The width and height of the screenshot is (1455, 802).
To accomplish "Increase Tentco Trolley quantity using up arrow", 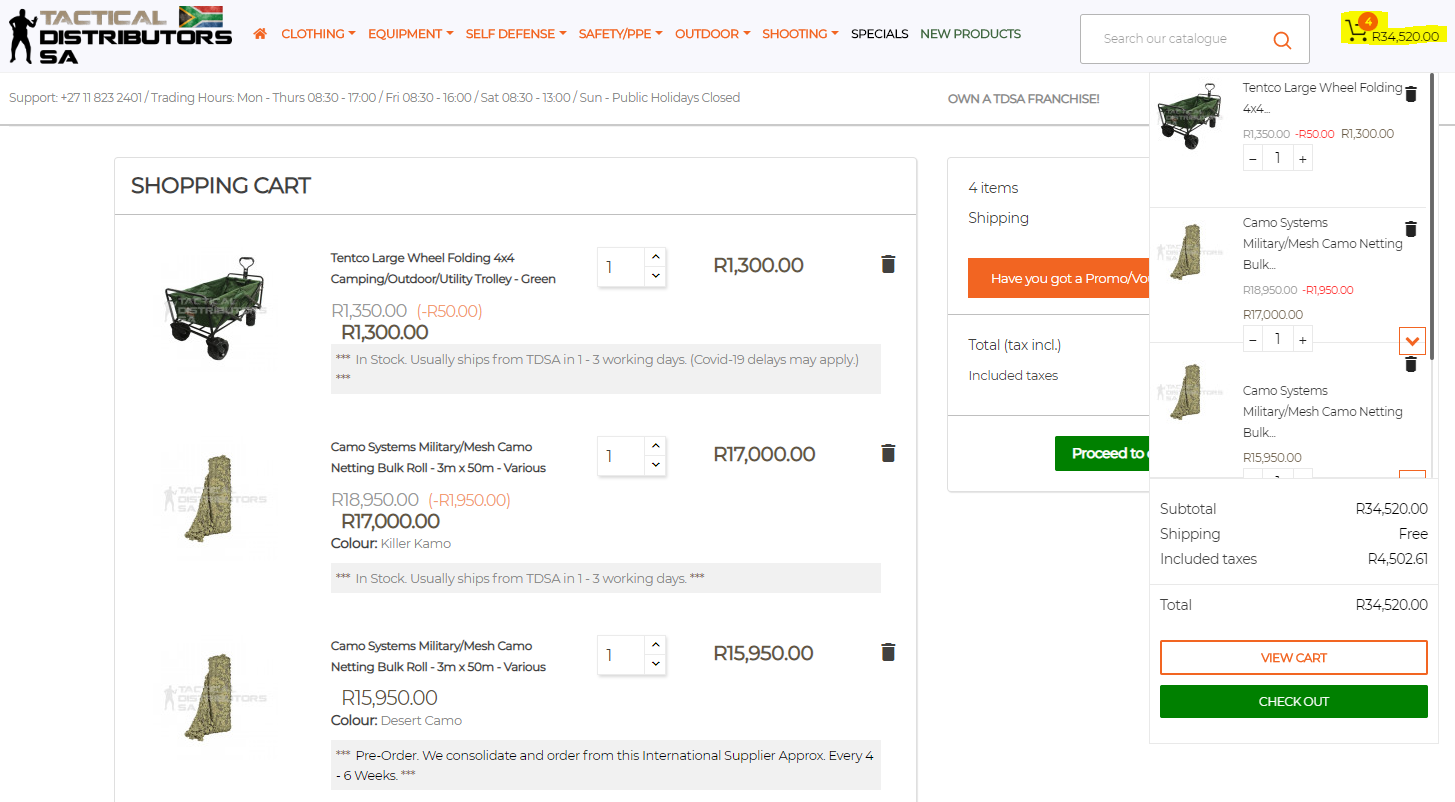I will pyautogui.click(x=655, y=257).
